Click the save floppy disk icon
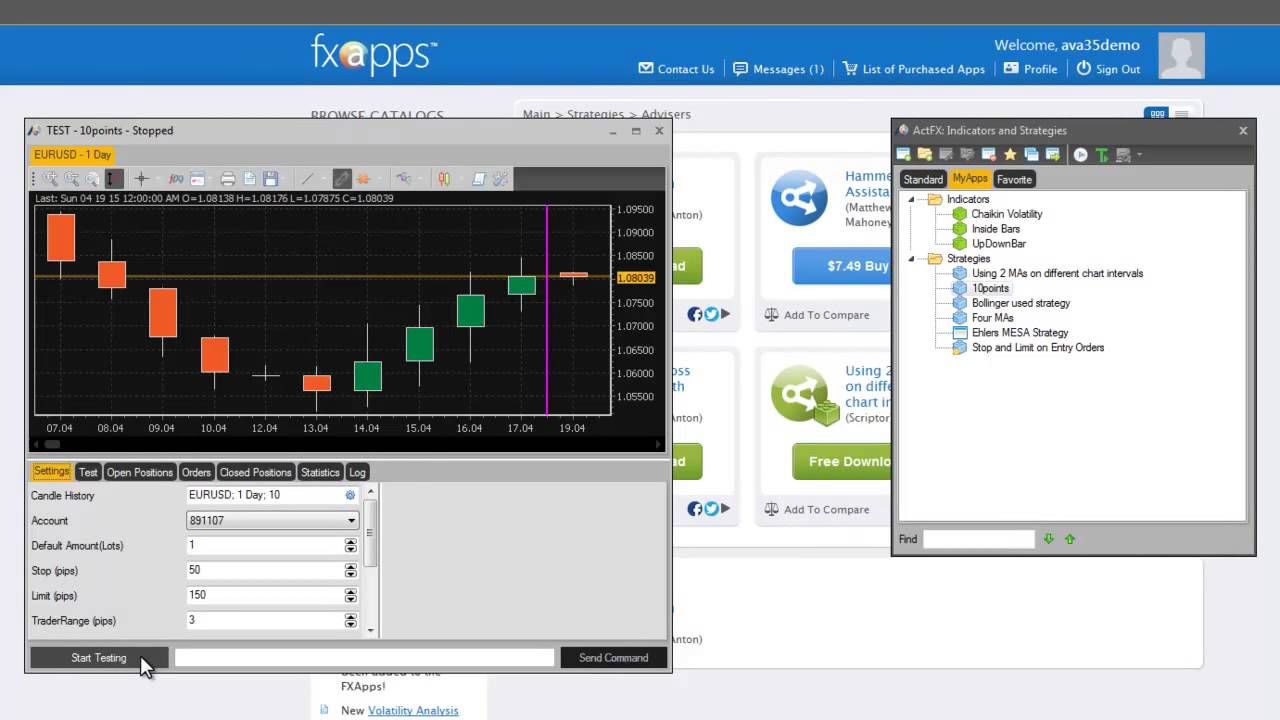The image size is (1280, 720). pyautogui.click(x=270, y=179)
